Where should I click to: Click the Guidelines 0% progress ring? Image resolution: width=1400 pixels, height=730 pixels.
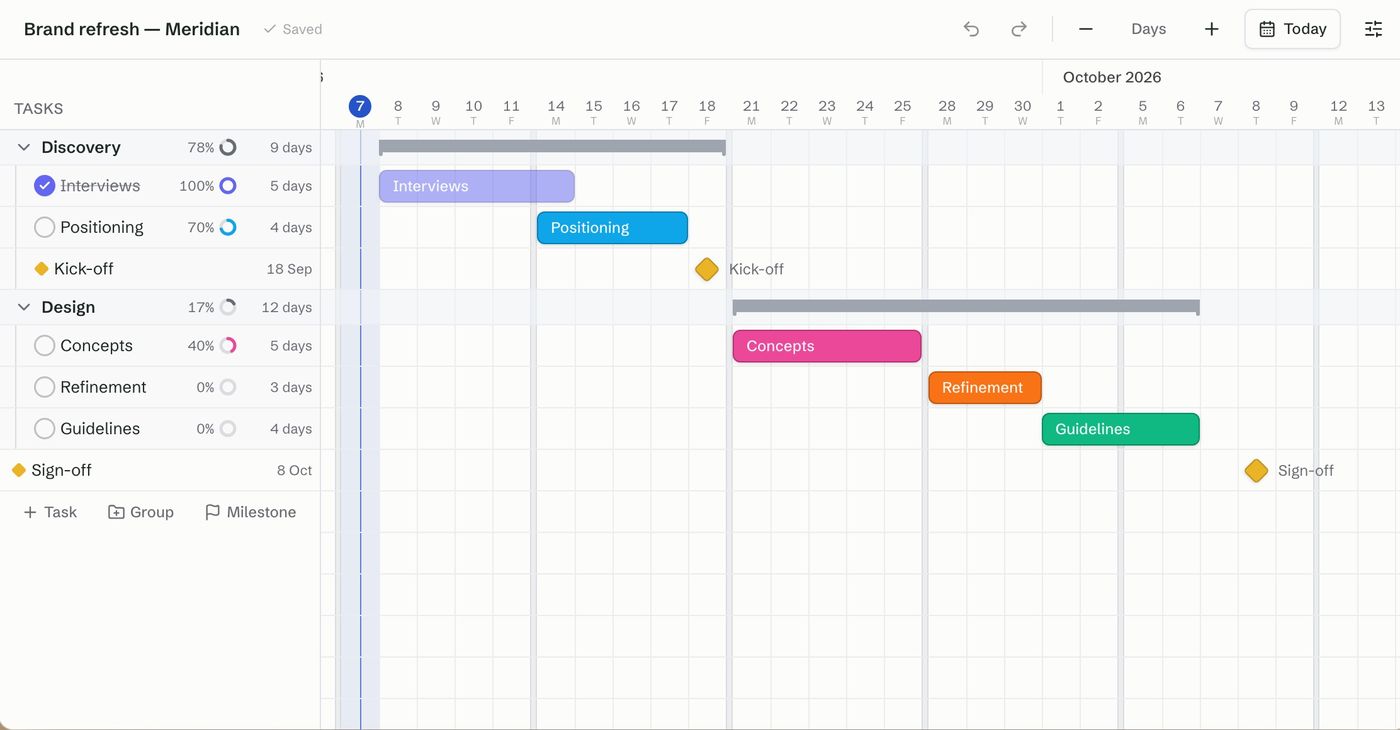tap(228, 429)
